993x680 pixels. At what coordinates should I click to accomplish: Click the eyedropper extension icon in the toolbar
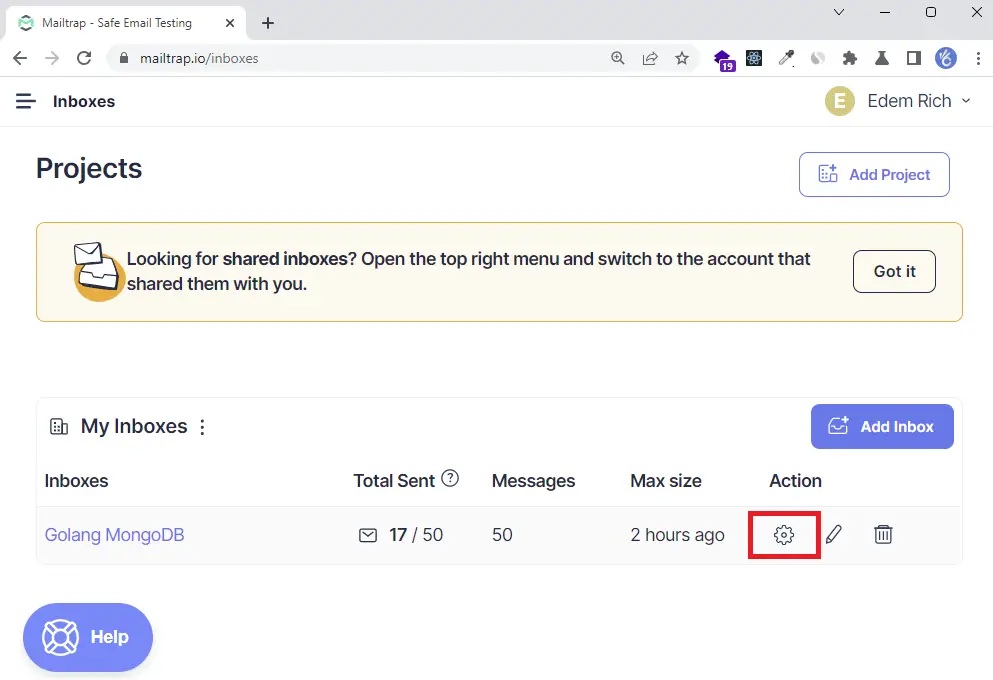[786, 58]
